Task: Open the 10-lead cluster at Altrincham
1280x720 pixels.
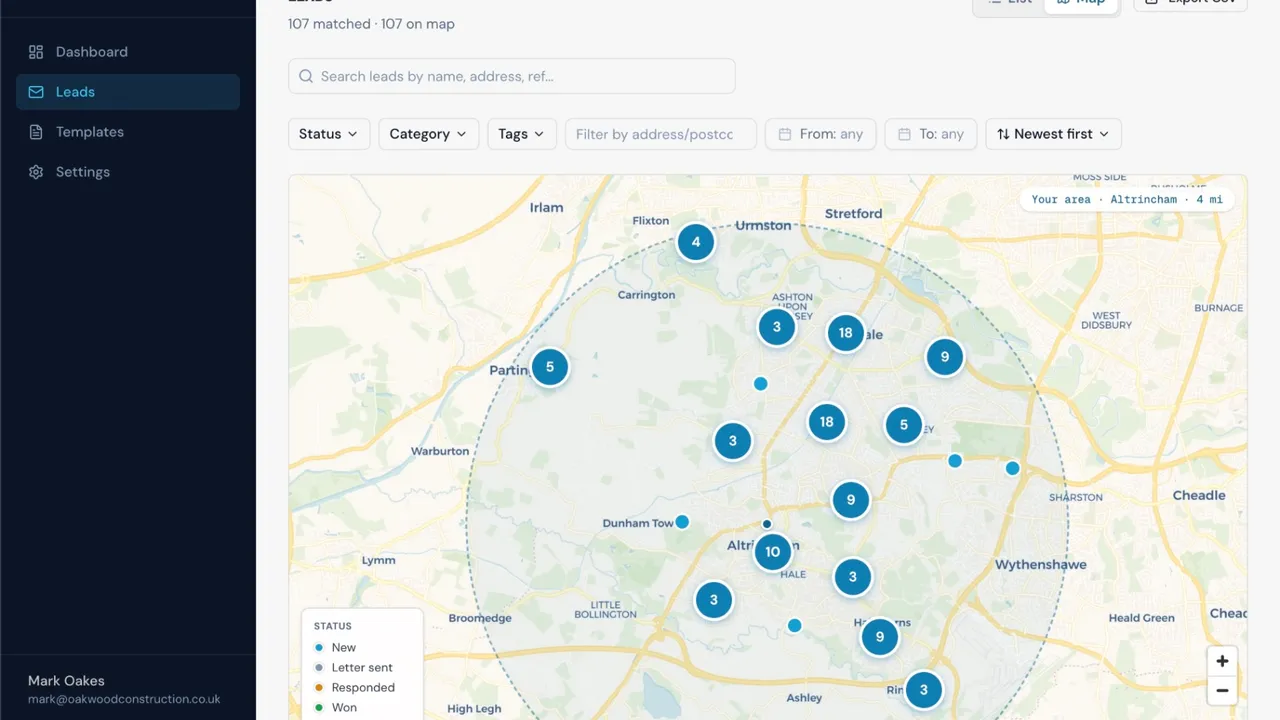Action: coord(772,552)
